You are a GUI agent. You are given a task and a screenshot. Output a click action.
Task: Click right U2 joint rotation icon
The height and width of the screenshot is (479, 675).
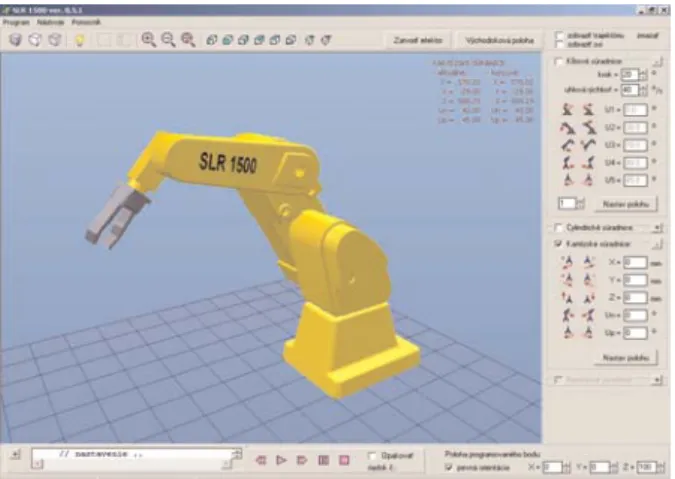click(x=589, y=127)
